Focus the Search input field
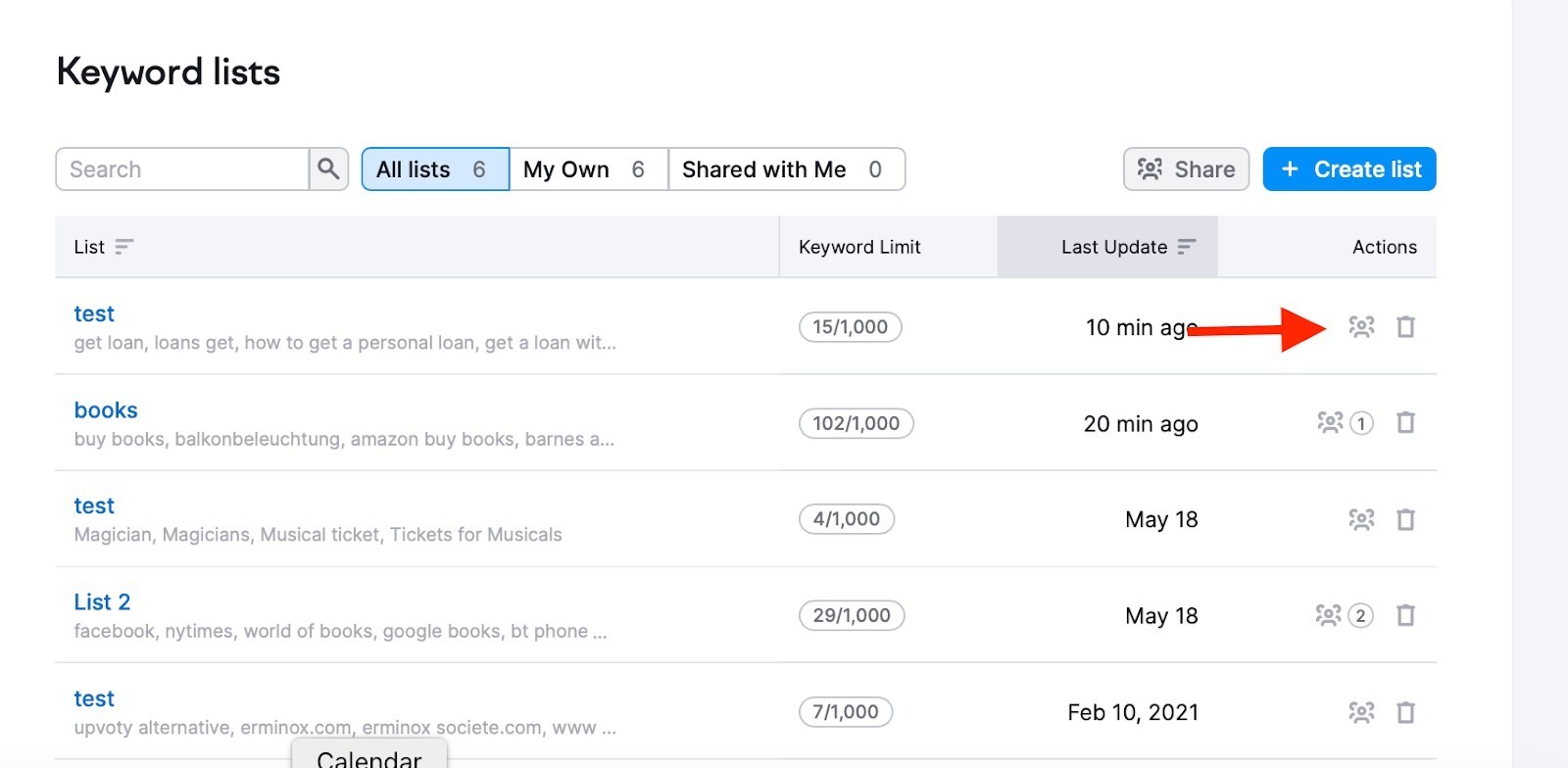 tap(183, 169)
